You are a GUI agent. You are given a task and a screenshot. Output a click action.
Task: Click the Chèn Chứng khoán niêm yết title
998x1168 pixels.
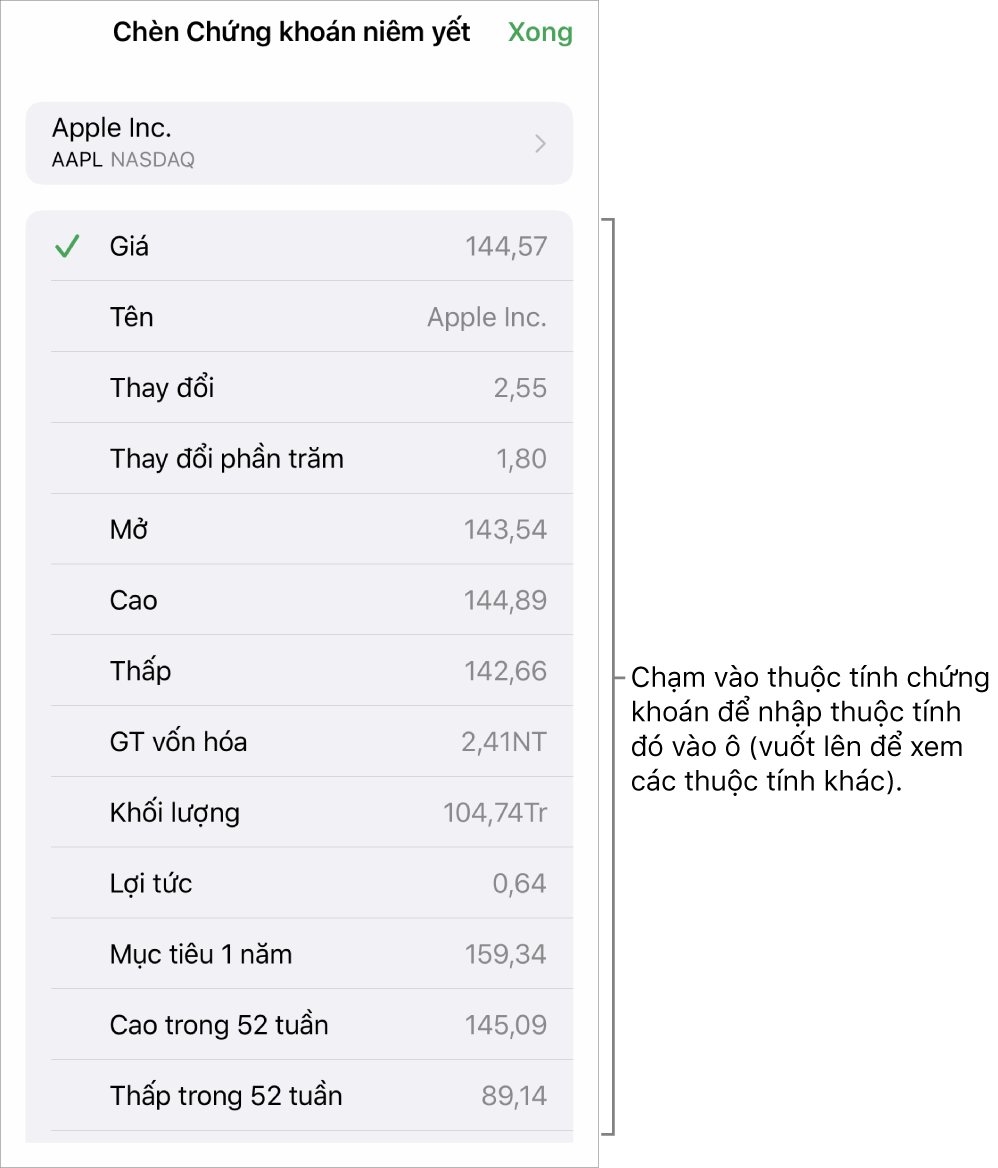point(291,32)
